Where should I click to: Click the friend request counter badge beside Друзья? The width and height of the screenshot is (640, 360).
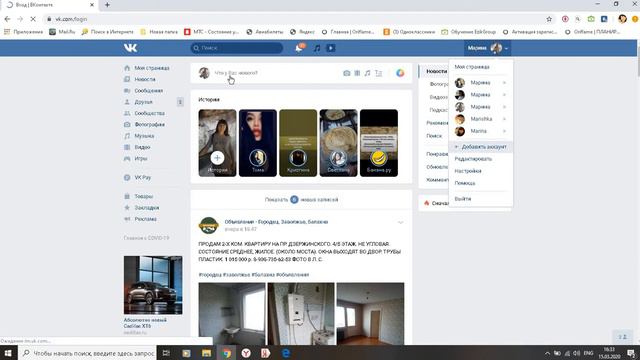coord(180,102)
